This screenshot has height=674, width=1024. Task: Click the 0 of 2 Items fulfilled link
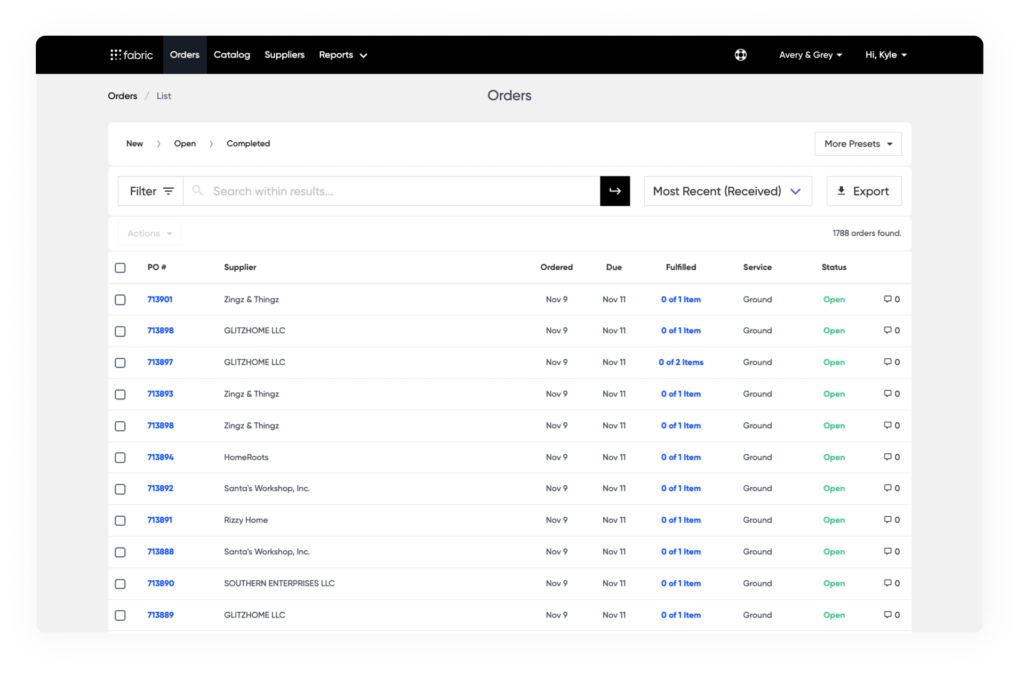tap(680, 362)
